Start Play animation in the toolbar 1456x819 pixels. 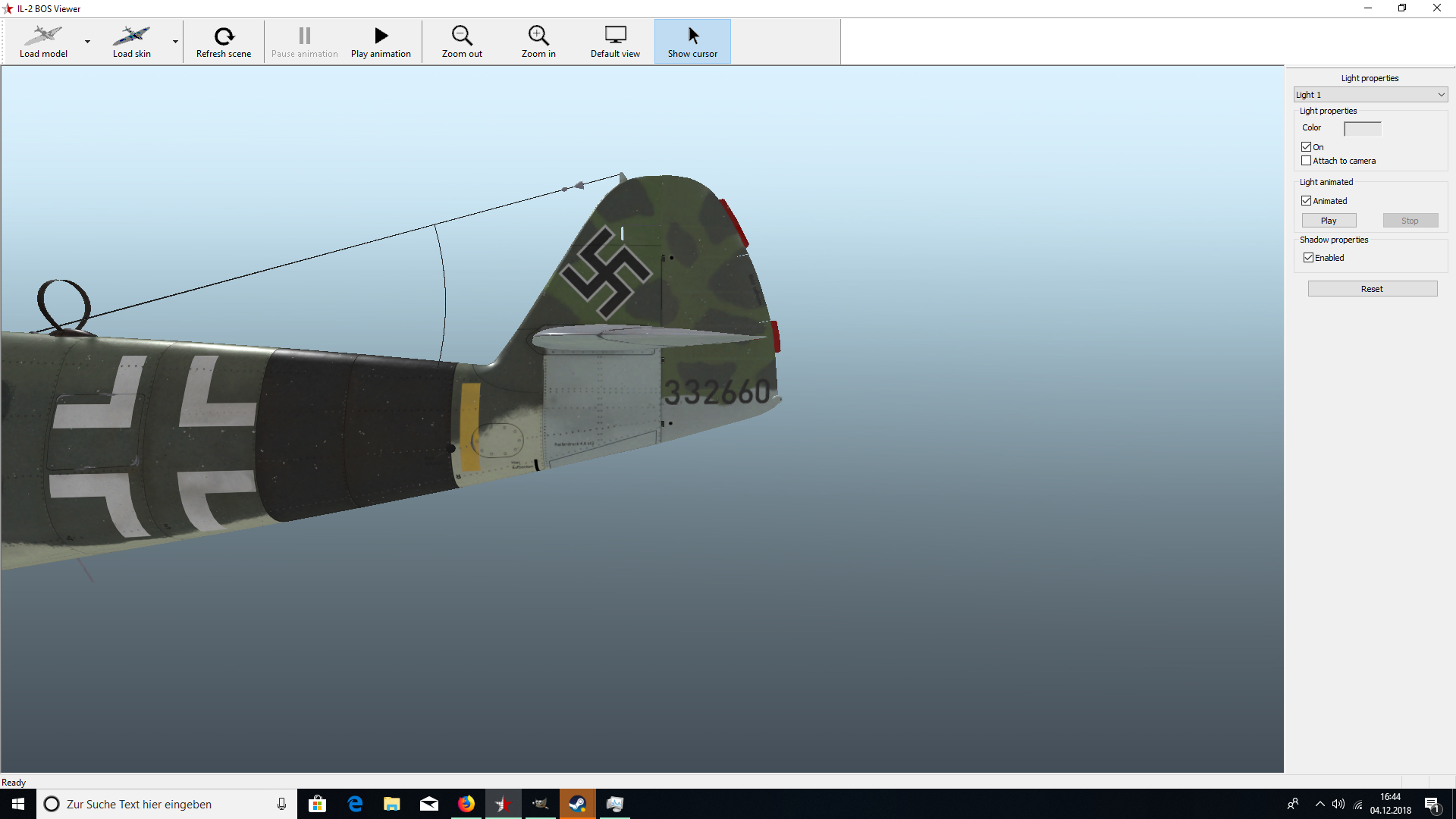pos(381,41)
